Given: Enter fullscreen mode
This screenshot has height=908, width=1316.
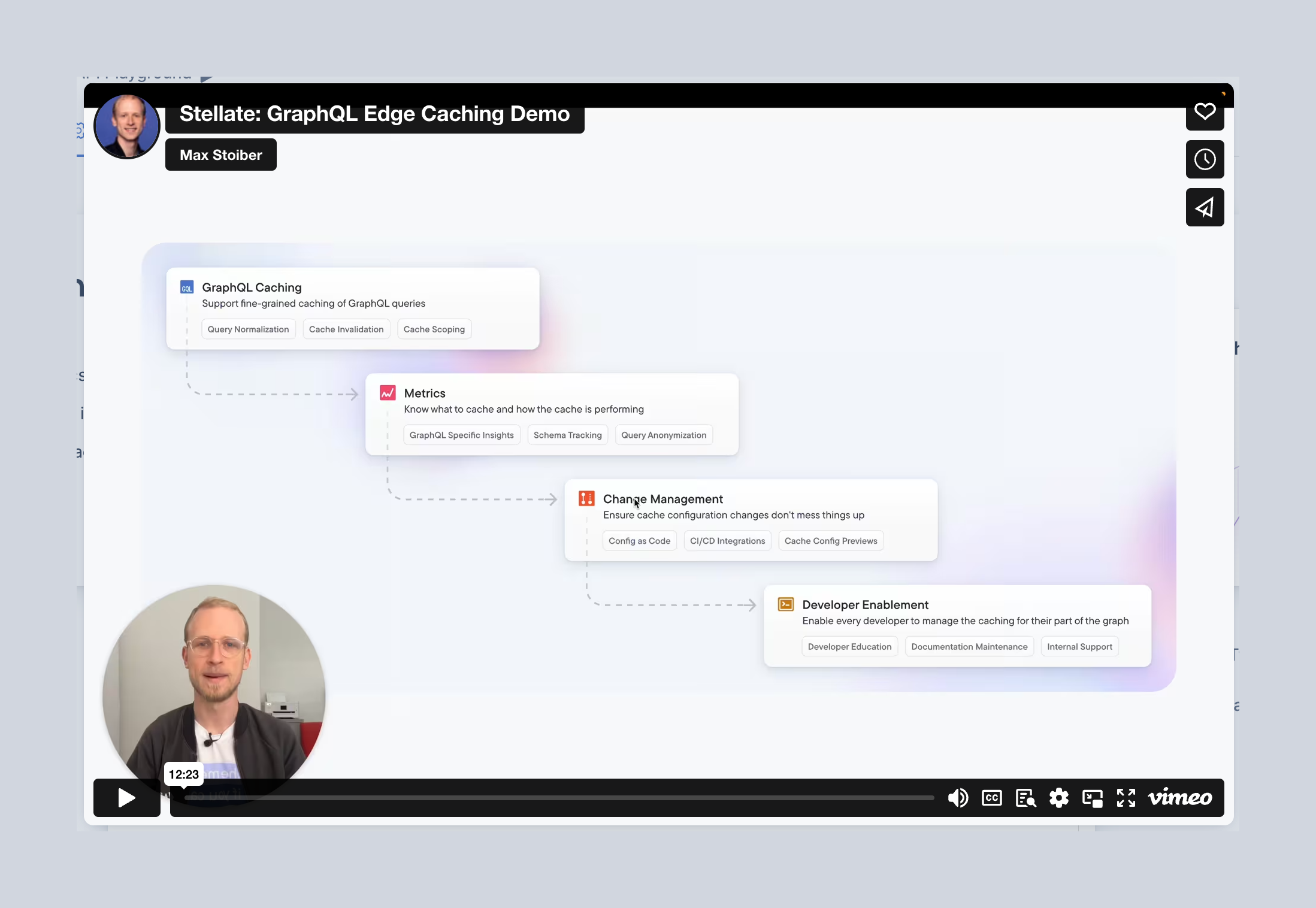Looking at the screenshot, I should point(1126,798).
